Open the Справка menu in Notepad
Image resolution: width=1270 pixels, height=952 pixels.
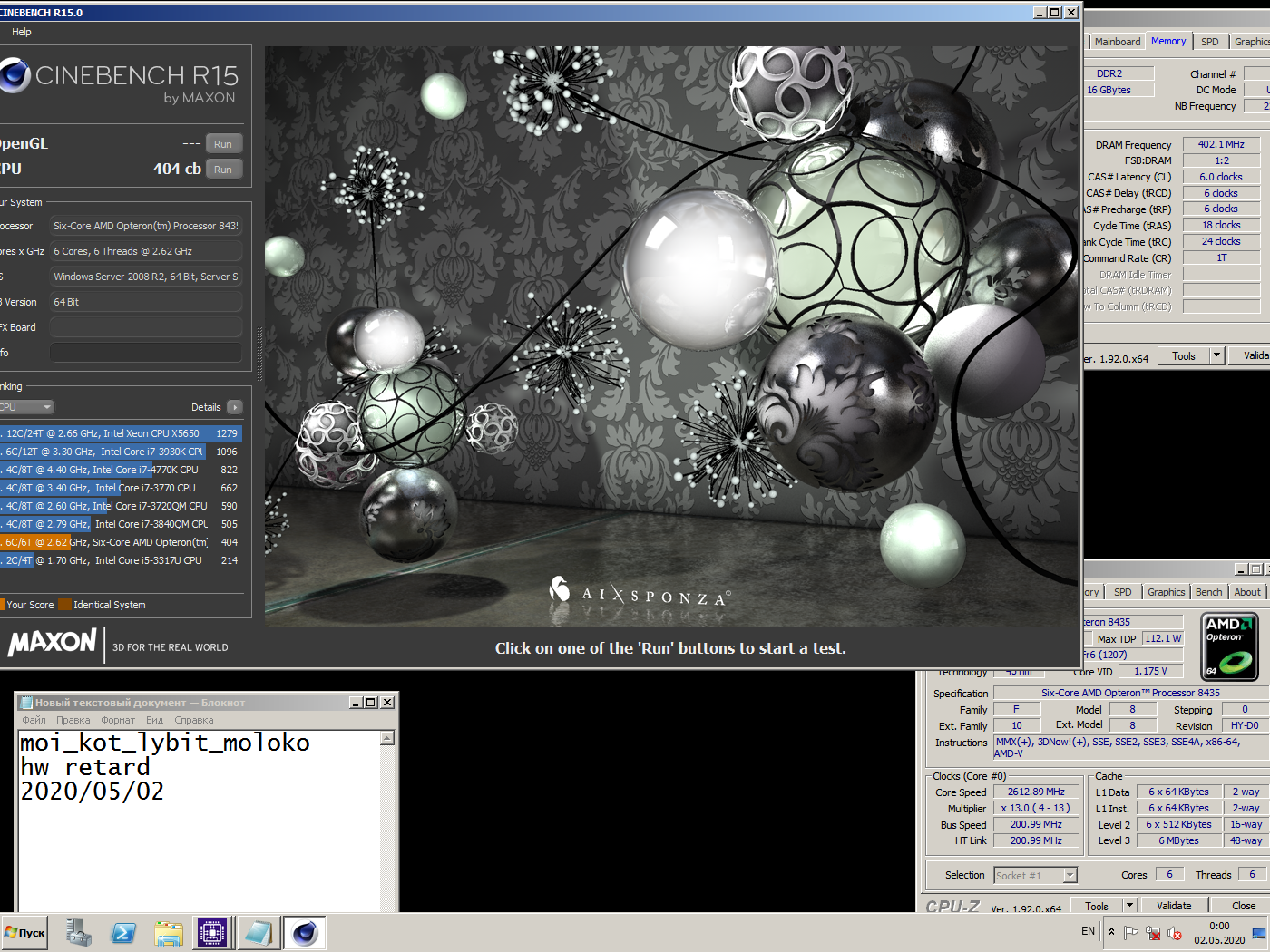point(194,720)
